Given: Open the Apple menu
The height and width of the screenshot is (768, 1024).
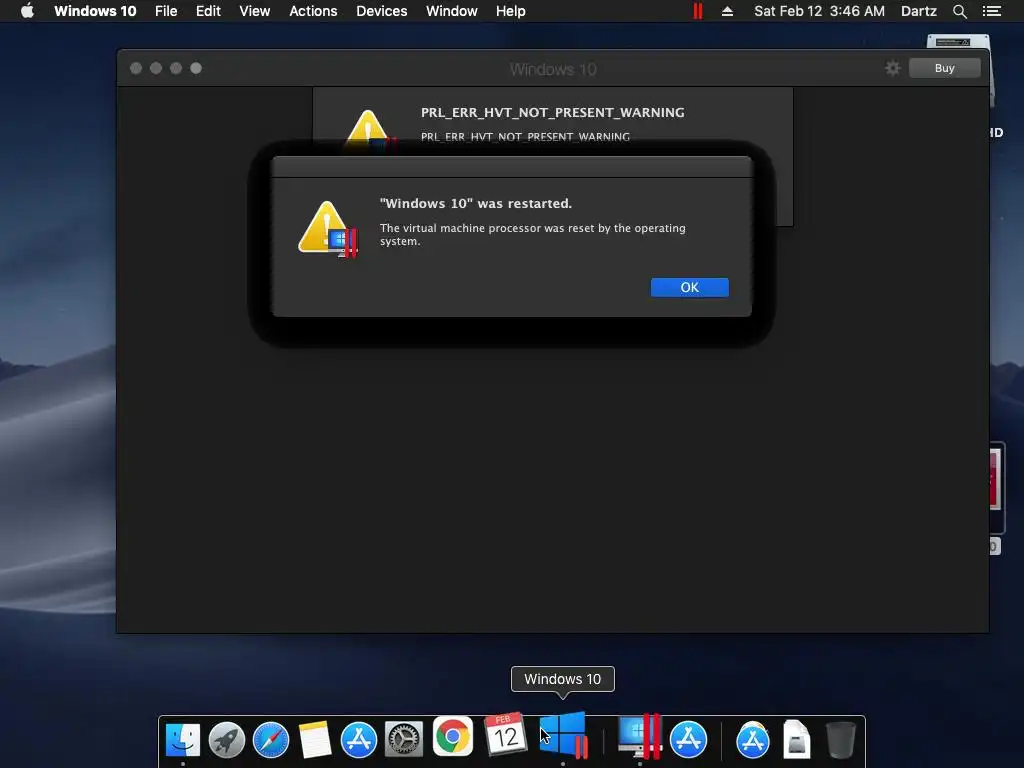Looking at the screenshot, I should tap(27, 11).
